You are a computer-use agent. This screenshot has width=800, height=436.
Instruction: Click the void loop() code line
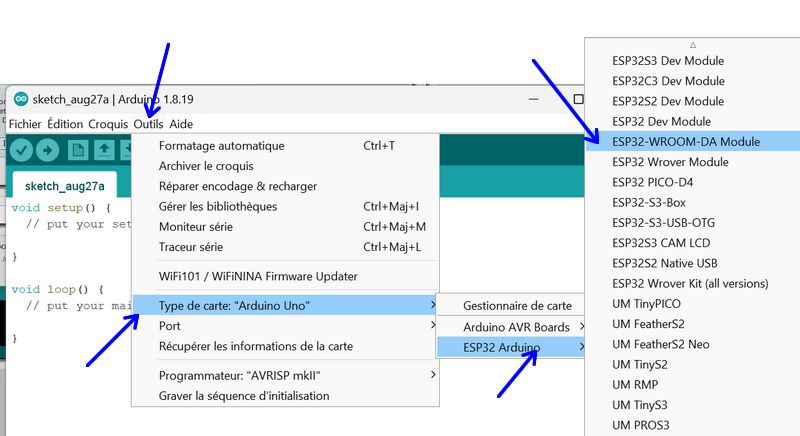pyautogui.click(x=57, y=289)
